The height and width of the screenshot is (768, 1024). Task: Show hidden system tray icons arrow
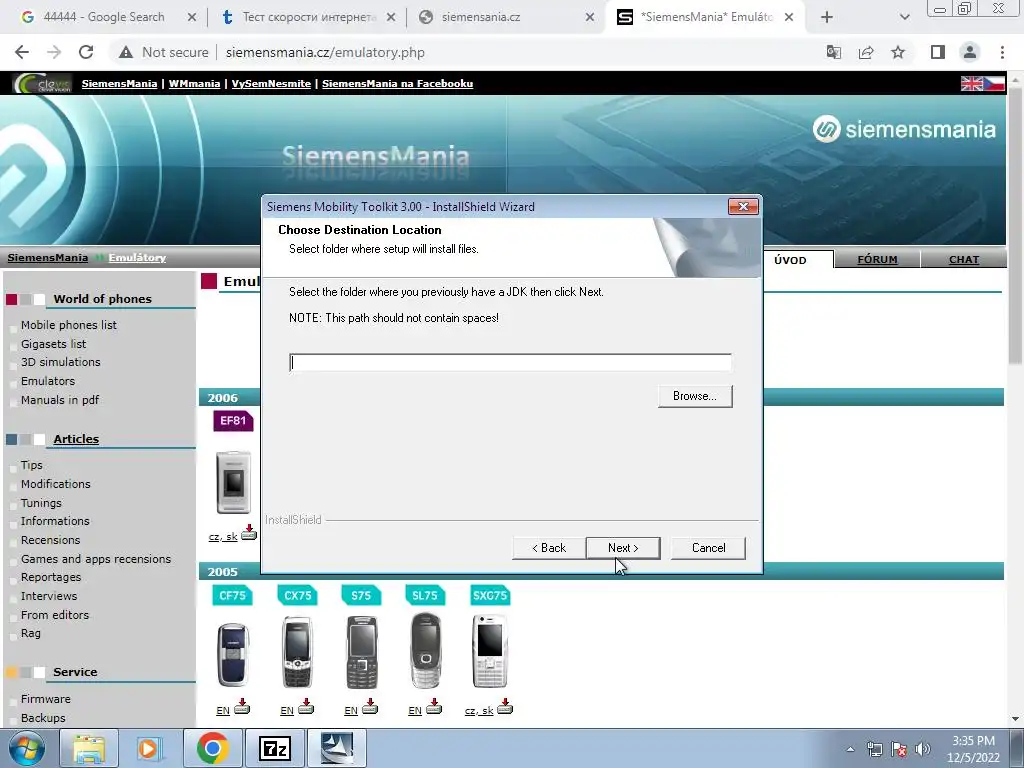(x=850, y=749)
